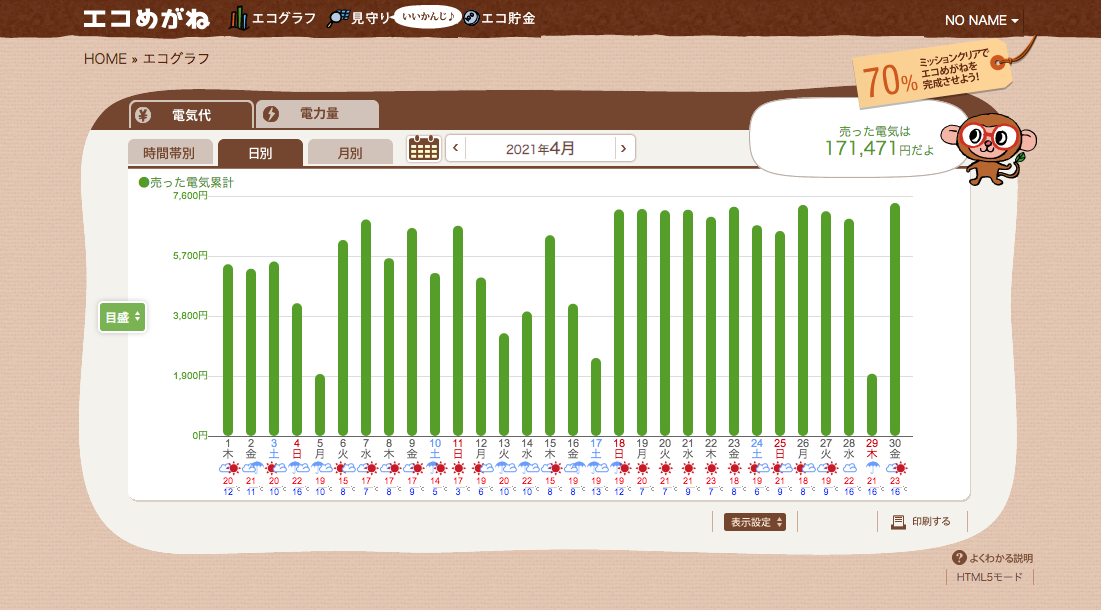This screenshot has height=610, width=1101.
Task: Click the 2021年4月 date field
Action: 540,148
